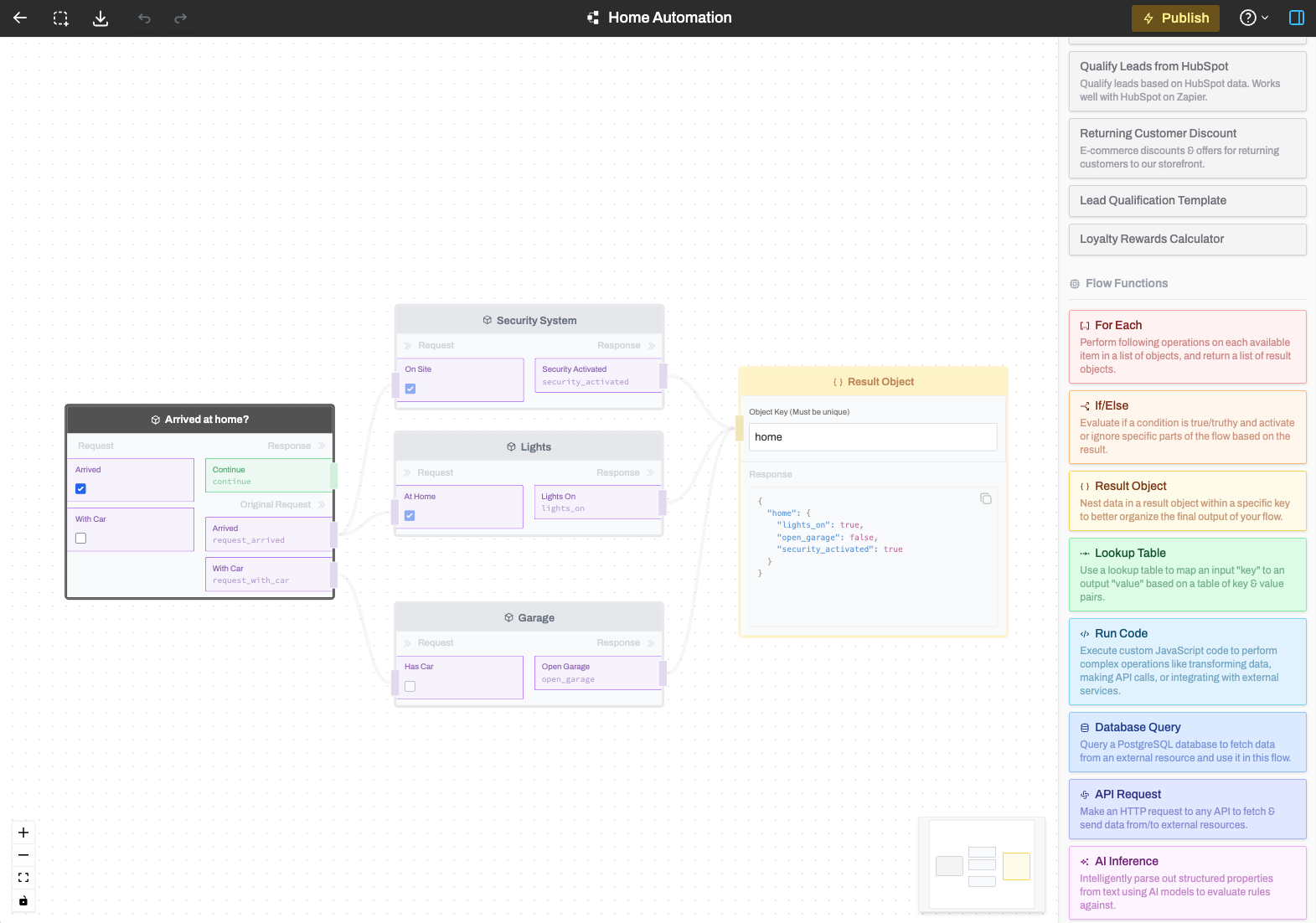Viewport: 1316px width, 923px height.
Task: Open Qualify Leads from HubSpot template
Action: tap(1188, 81)
